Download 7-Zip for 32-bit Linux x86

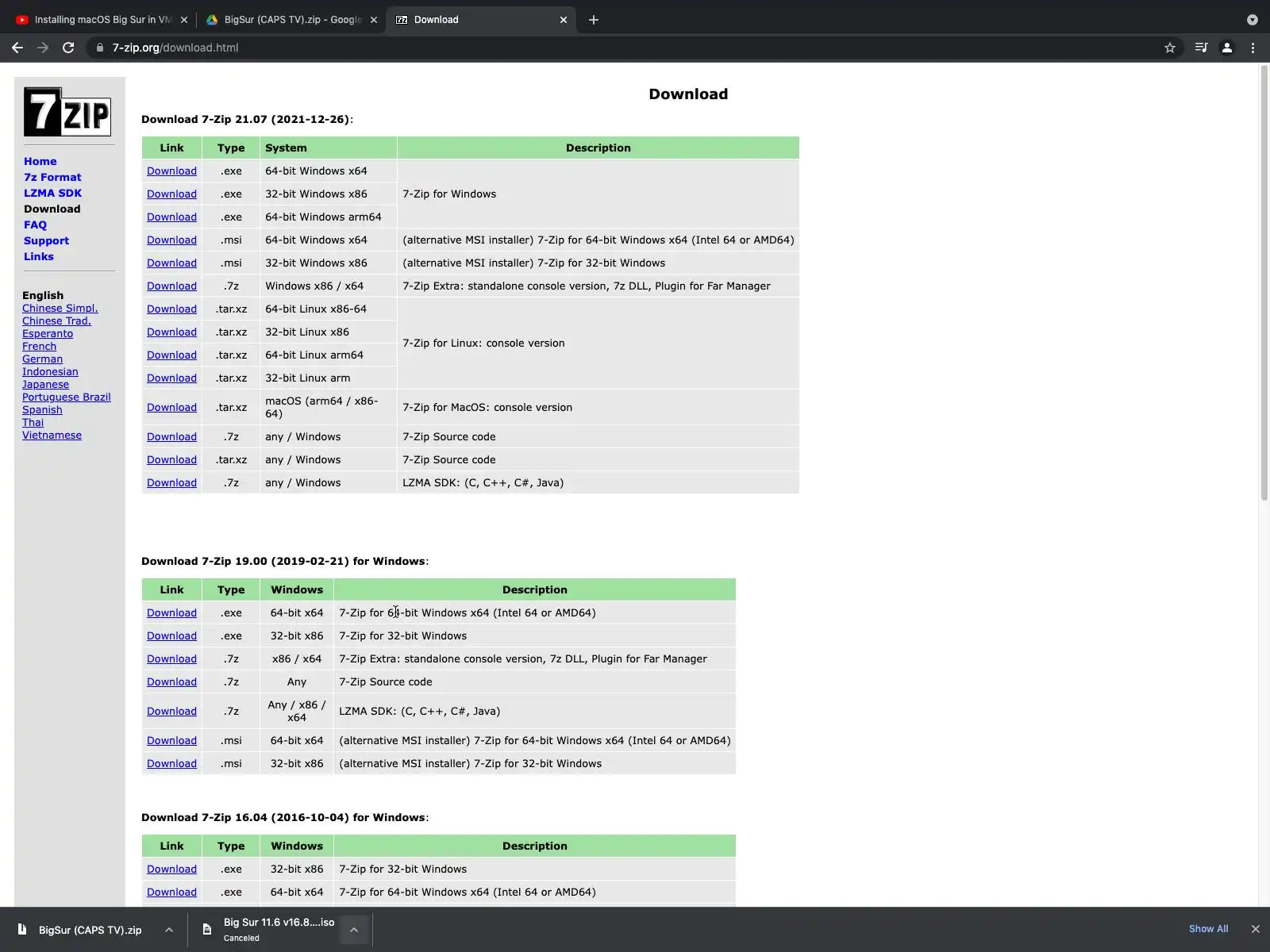171,332
